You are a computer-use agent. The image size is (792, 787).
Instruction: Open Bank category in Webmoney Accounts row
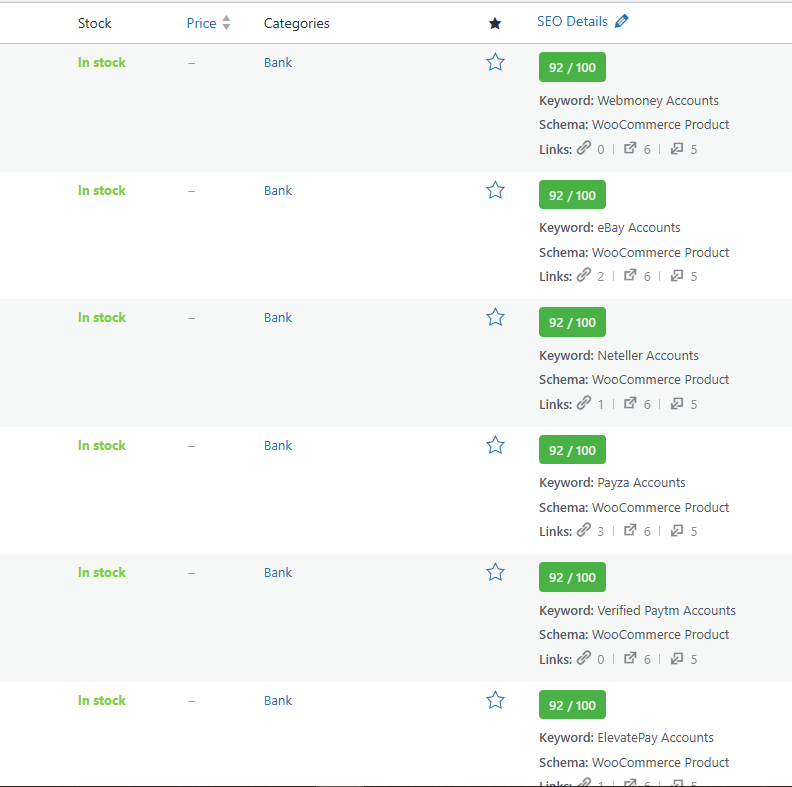pos(278,62)
